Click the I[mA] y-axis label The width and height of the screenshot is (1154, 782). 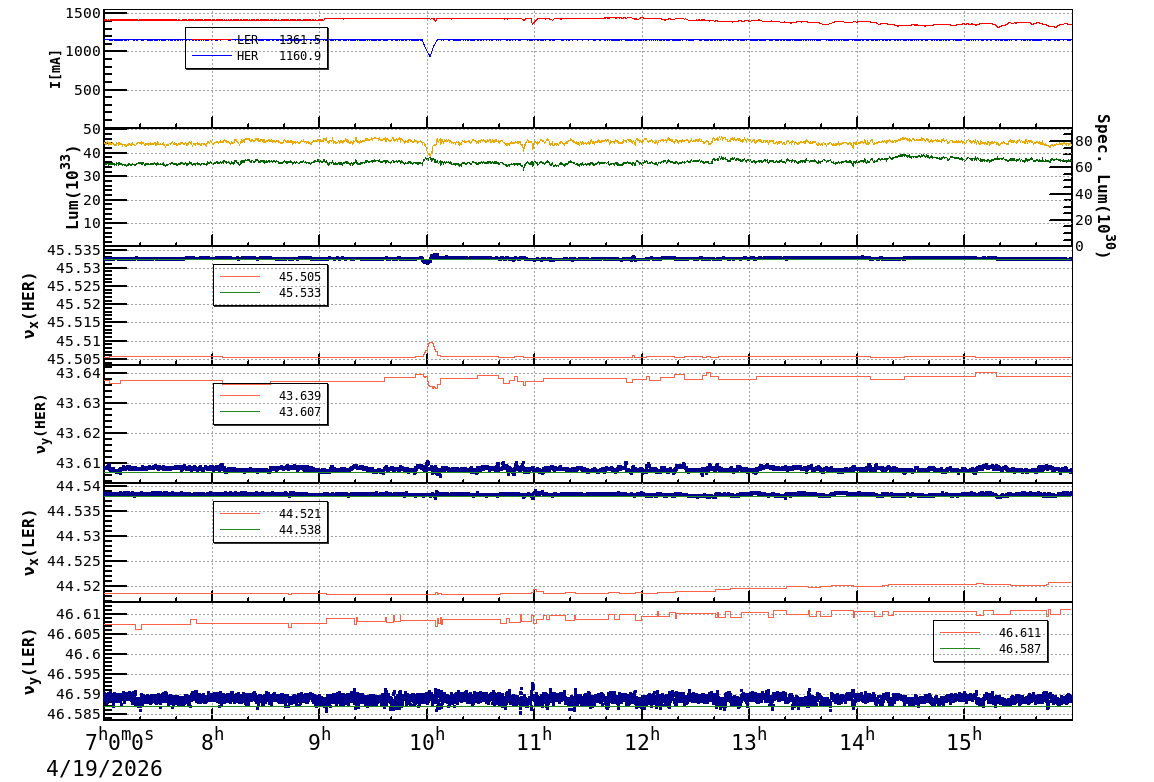tap(55, 69)
